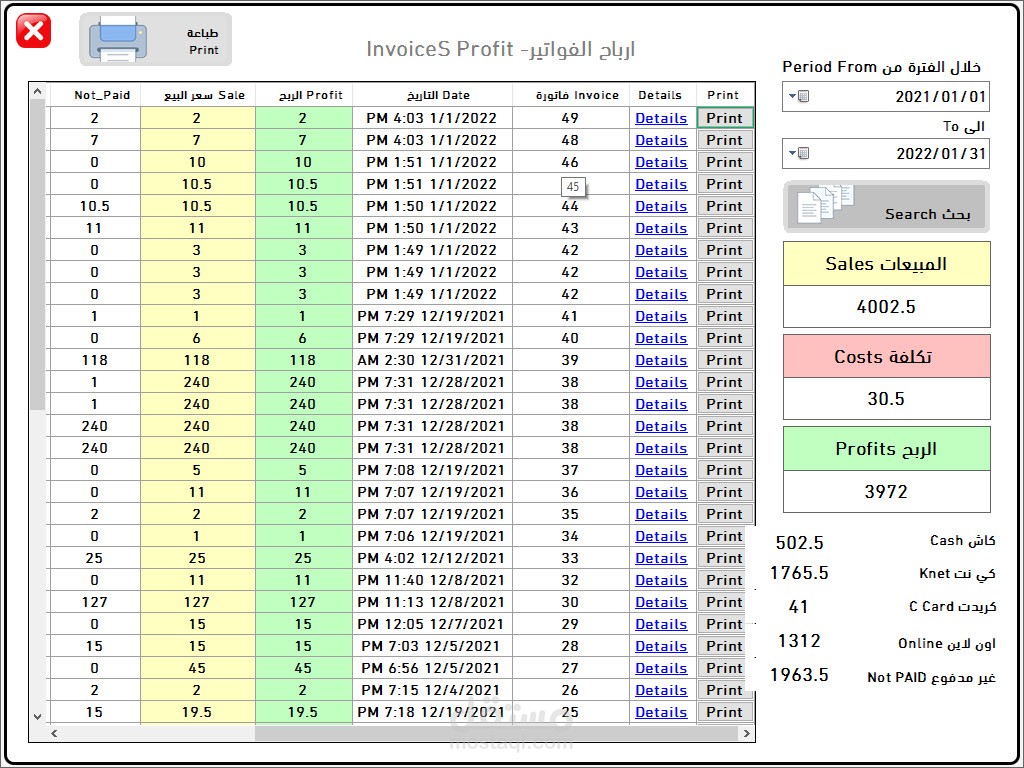Image resolution: width=1024 pixels, height=768 pixels.
Task: Print invoice 37 using its row button
Action: [x=725, y=470]
